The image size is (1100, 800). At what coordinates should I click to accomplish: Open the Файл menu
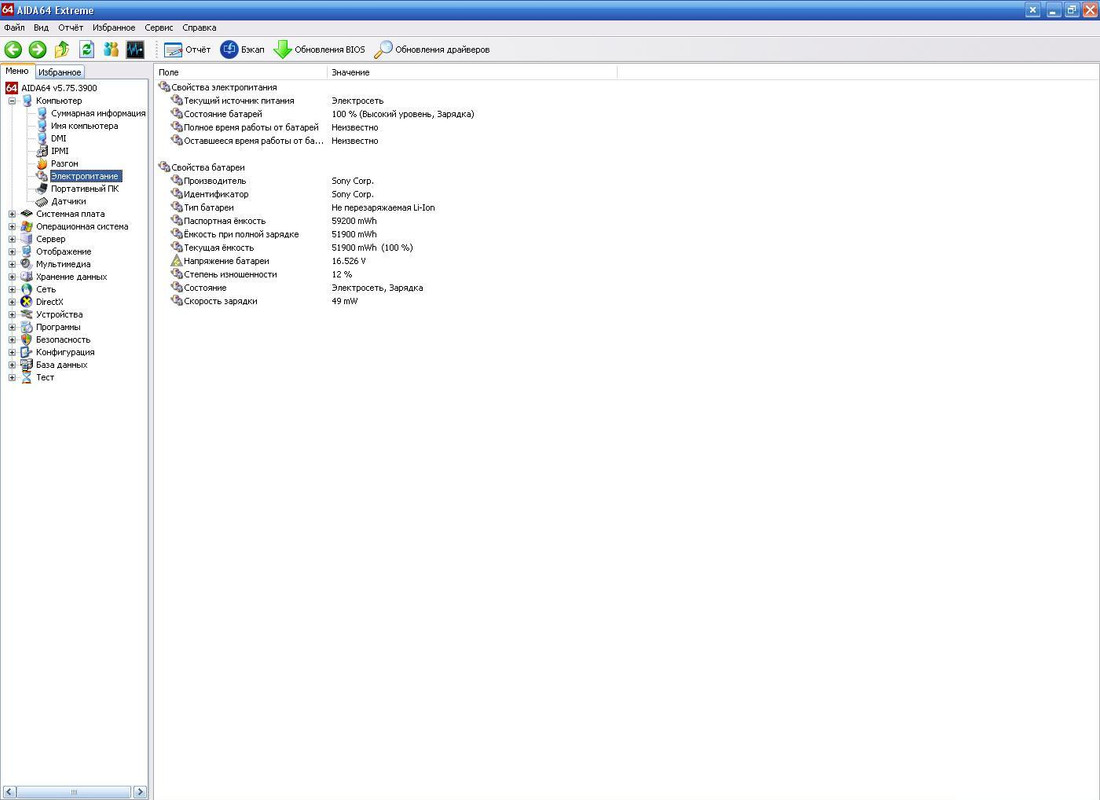click(x=14, y=28)
